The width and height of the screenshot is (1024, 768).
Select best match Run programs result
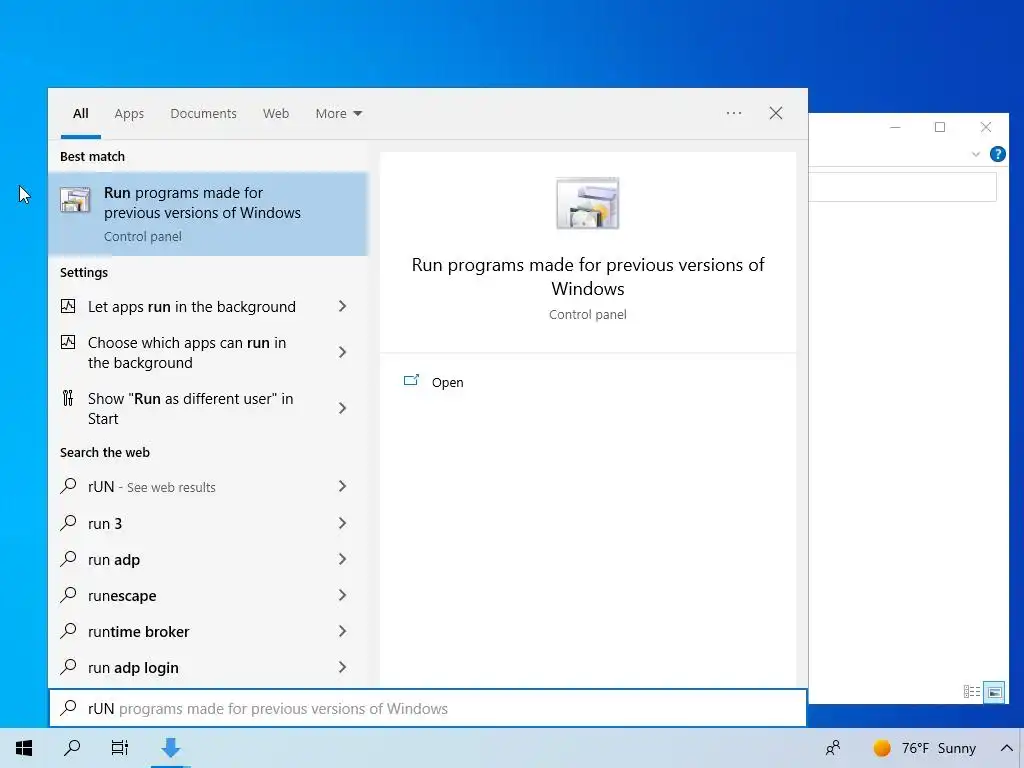[x=208, y=214]
